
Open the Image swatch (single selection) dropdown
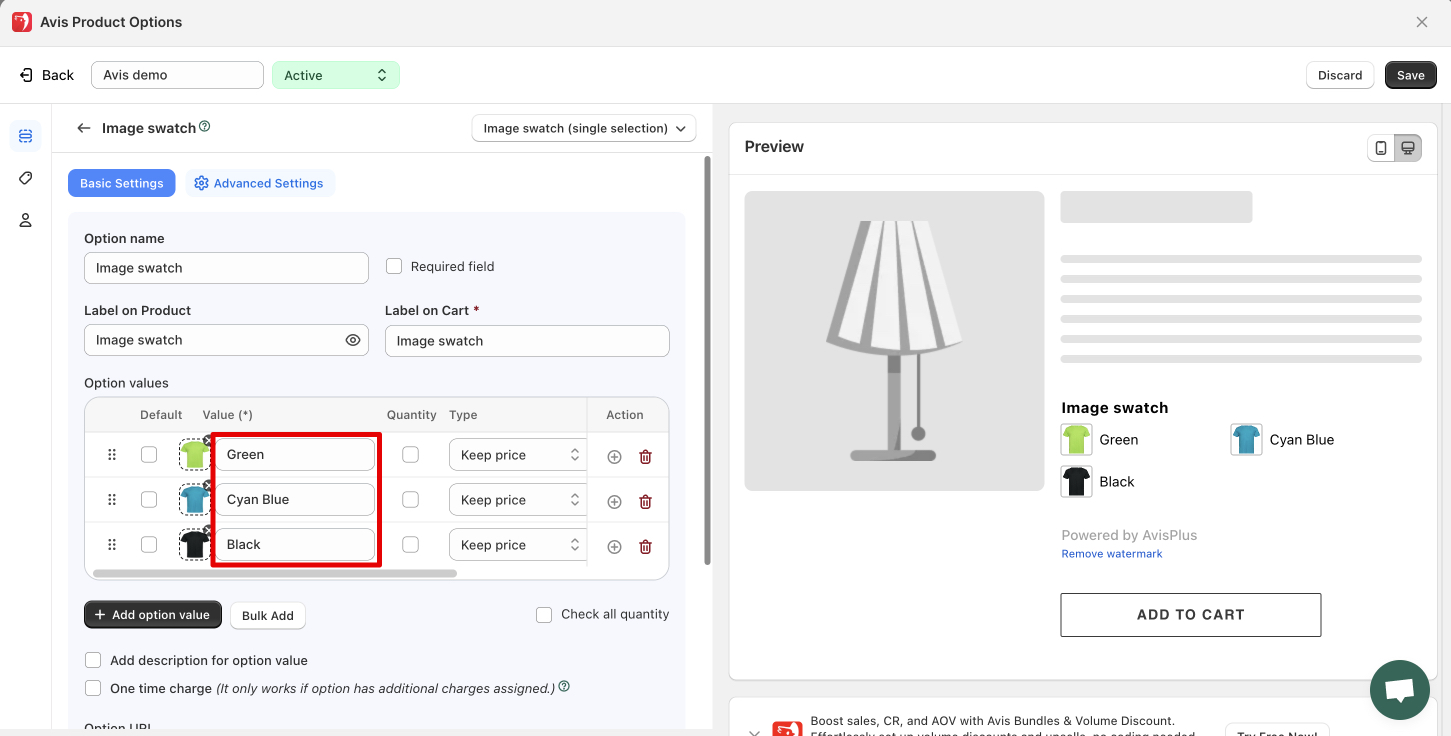pos(583,128)
